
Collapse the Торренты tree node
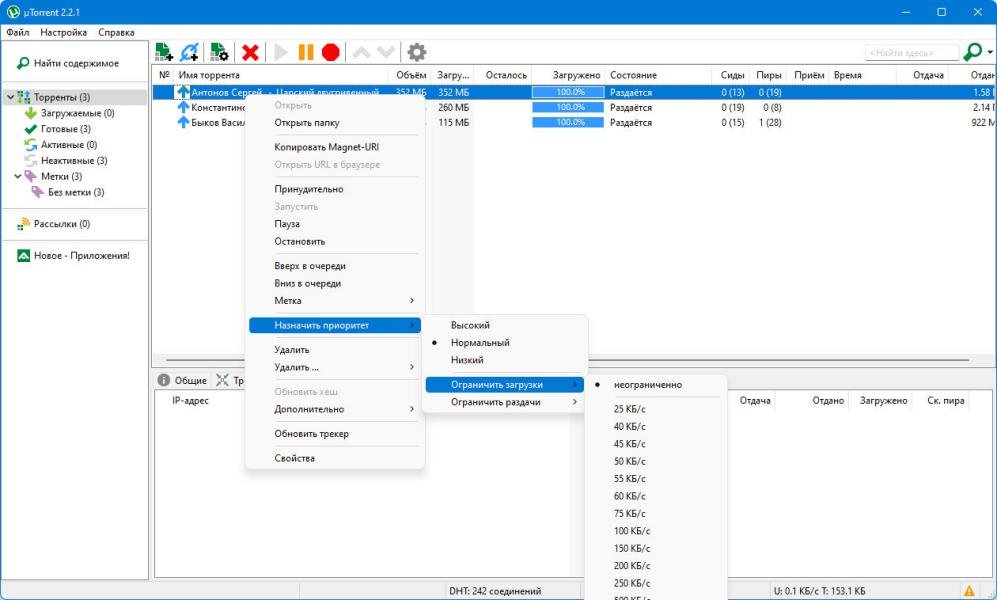(9, 97)
